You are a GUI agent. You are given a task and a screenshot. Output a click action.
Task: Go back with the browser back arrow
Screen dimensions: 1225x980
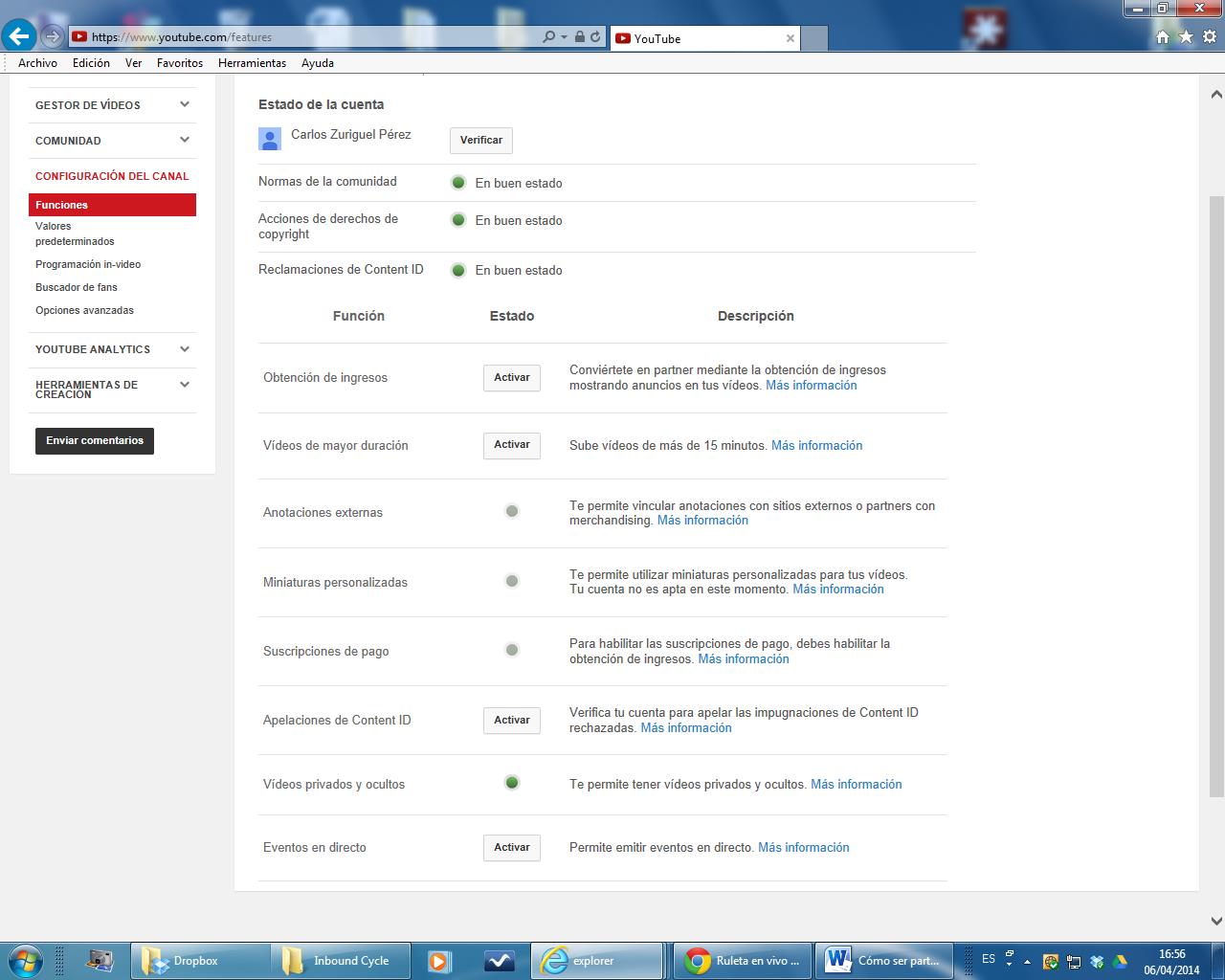coord(19,36)
